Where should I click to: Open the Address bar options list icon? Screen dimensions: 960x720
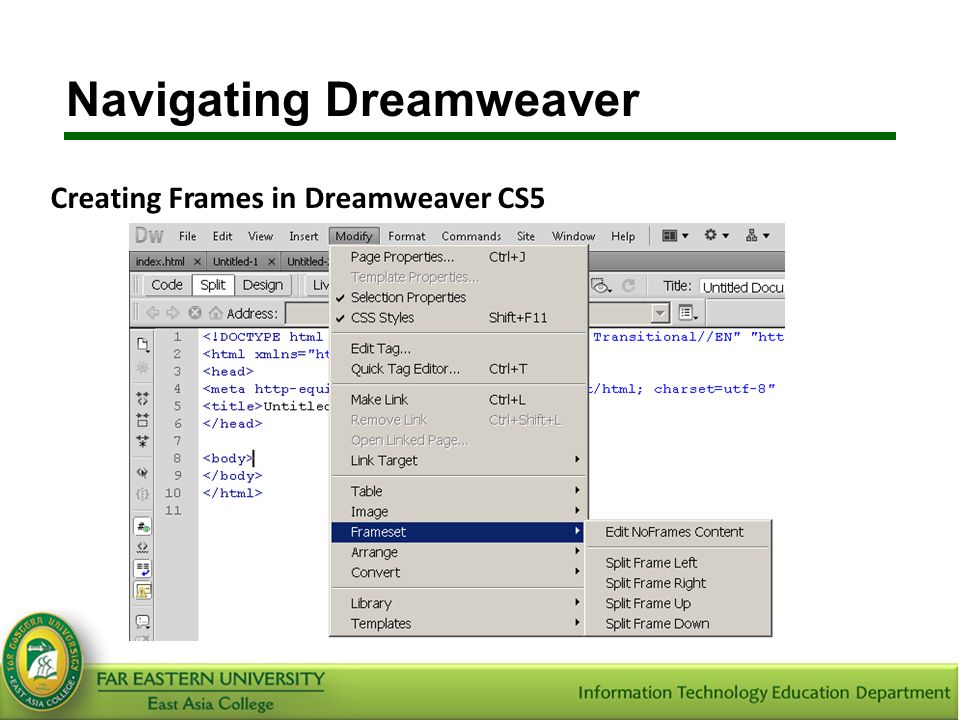[688, 313]
